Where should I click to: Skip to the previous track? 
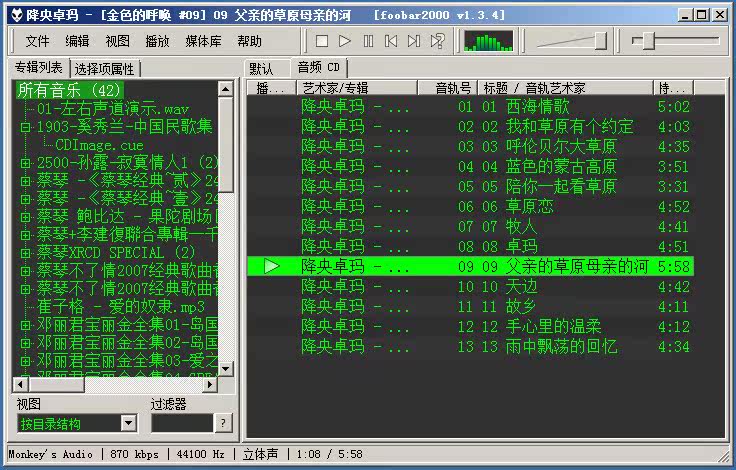point(391,41)
